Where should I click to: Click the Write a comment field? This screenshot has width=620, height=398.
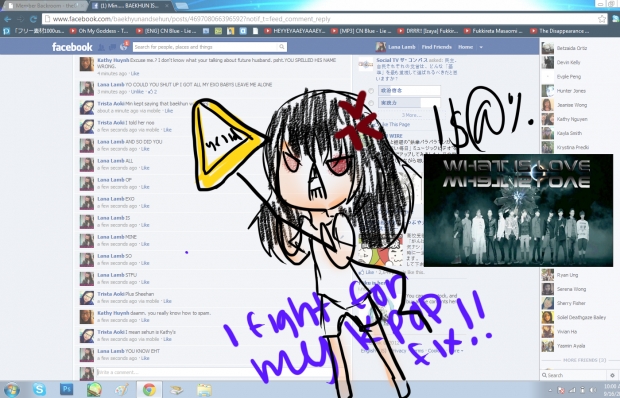click(214, 372)
